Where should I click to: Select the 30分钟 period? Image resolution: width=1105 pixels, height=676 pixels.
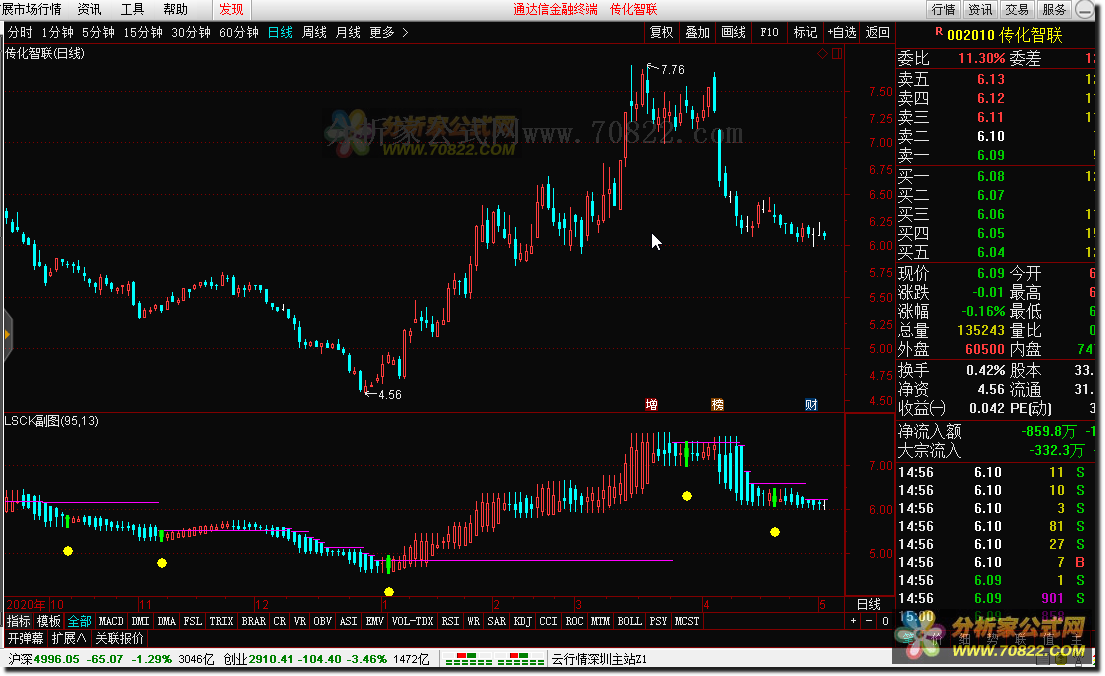point(191,32)
